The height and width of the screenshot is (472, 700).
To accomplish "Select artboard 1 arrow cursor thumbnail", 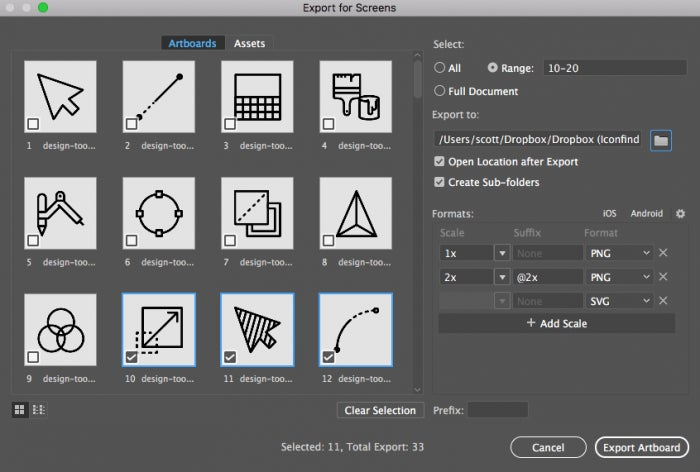I will [60, 97].
